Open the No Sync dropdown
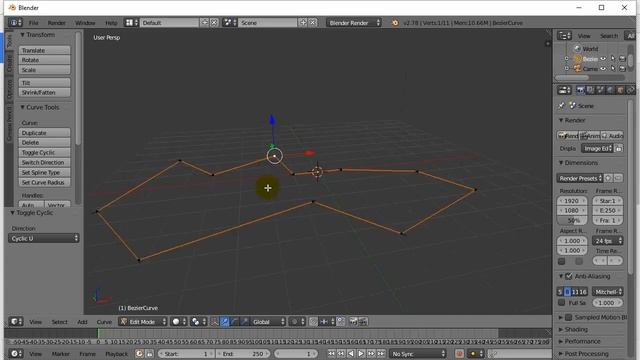640x360 pixels. [418, 354]
